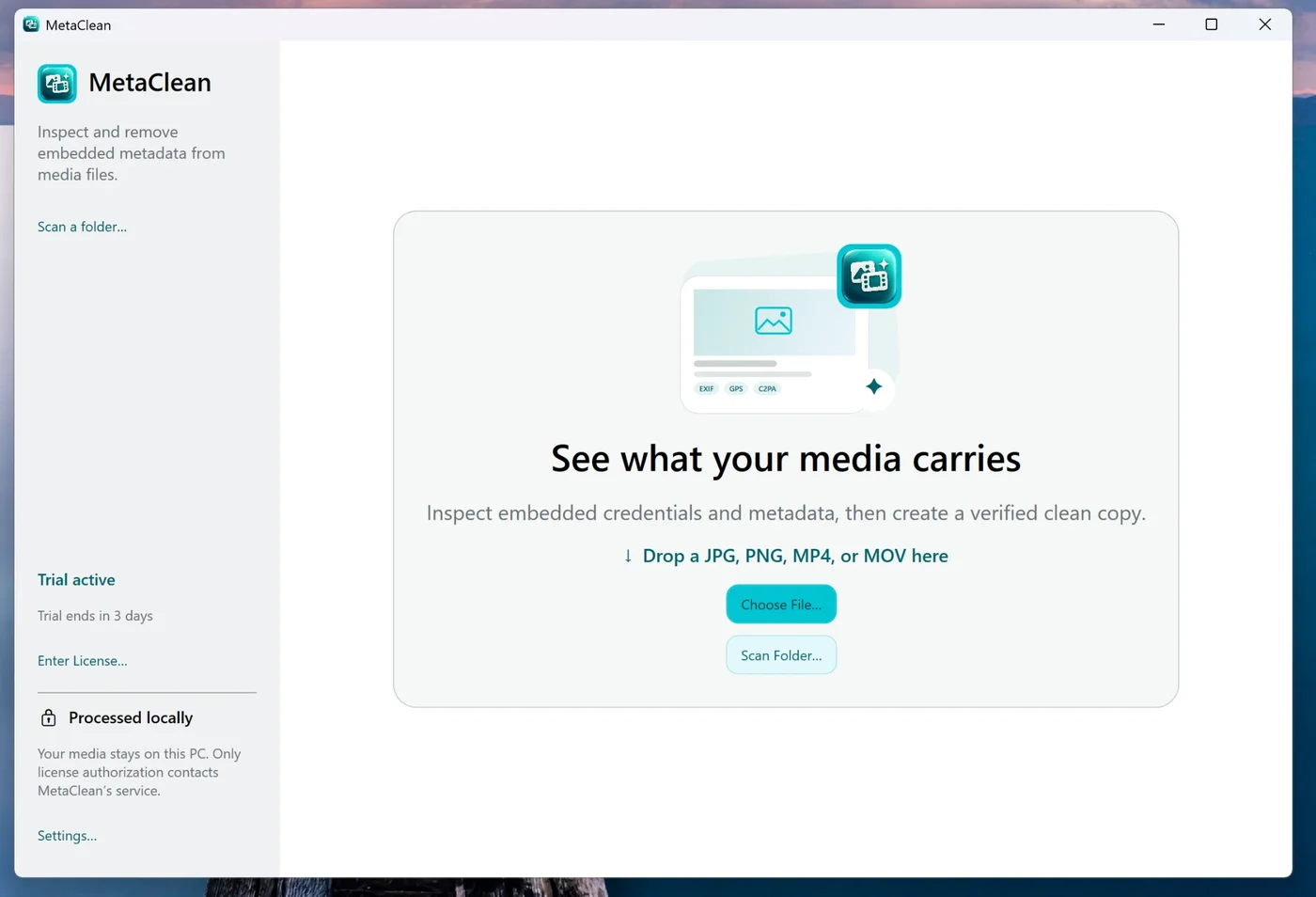Minimize the MetaClean window
This screenshot has height=897, width=1316.
click(x=1159, y=24)
